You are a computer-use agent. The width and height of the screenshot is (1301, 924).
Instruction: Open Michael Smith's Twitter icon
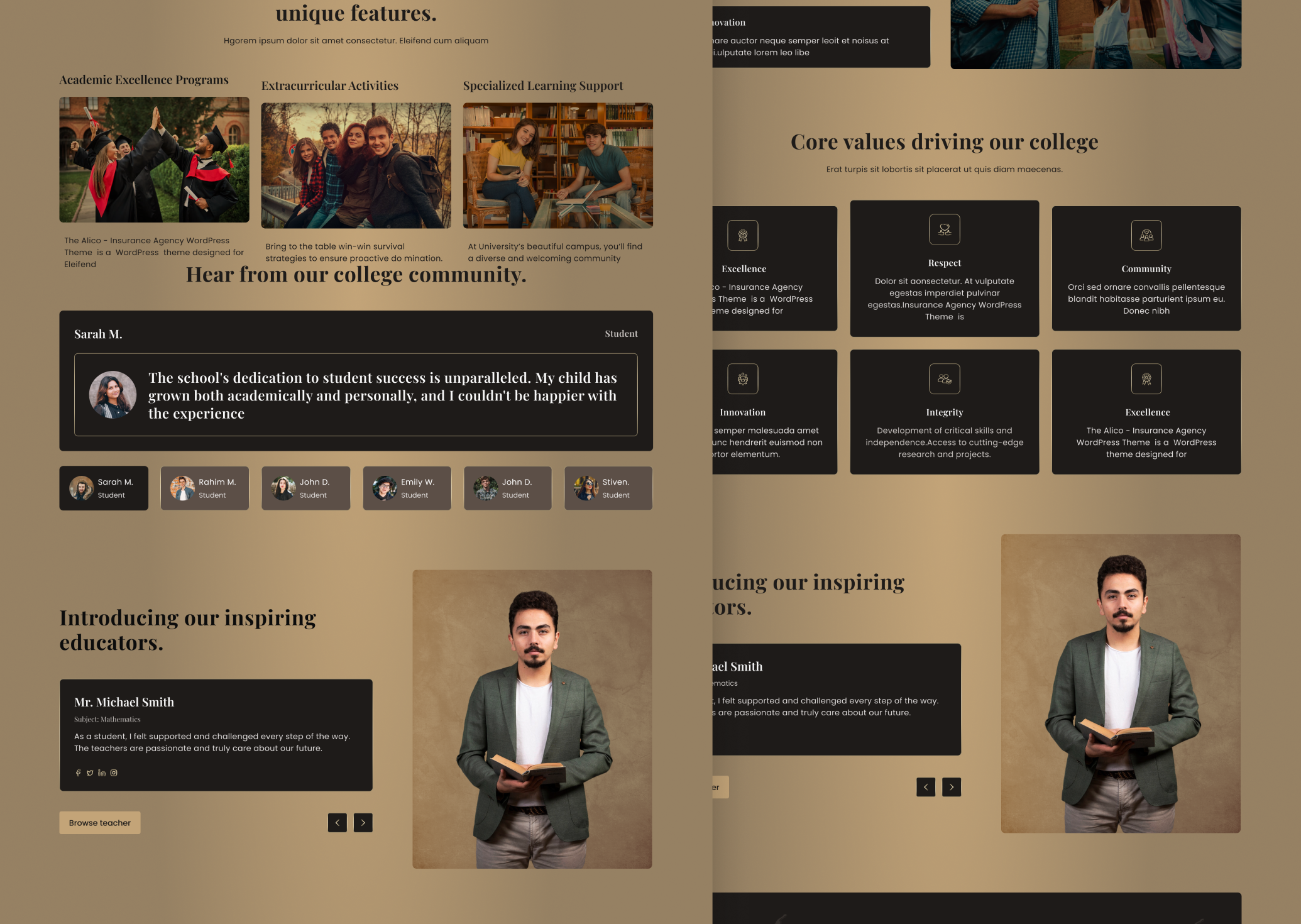click(90, 773)
